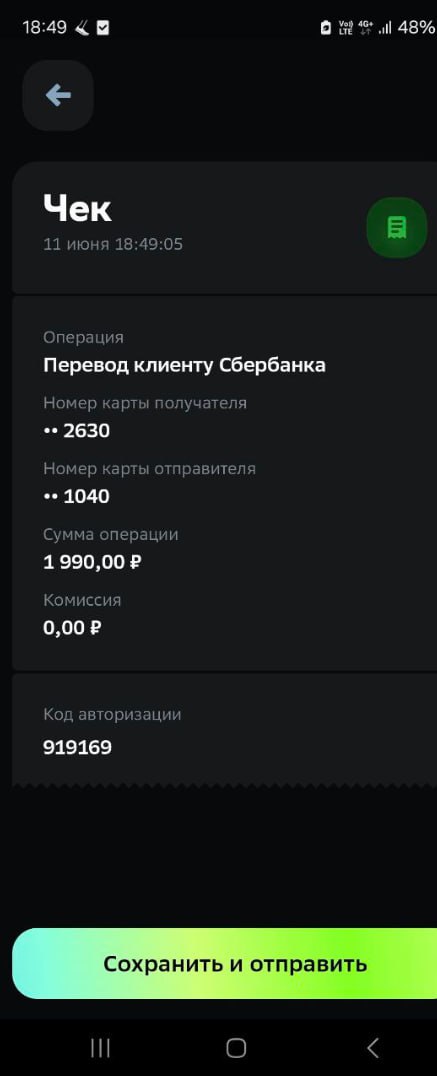Select Перевод клиенту Сбербанка operation text
The width and height of the screenshot is (437, 1076).
pos(185,365)
